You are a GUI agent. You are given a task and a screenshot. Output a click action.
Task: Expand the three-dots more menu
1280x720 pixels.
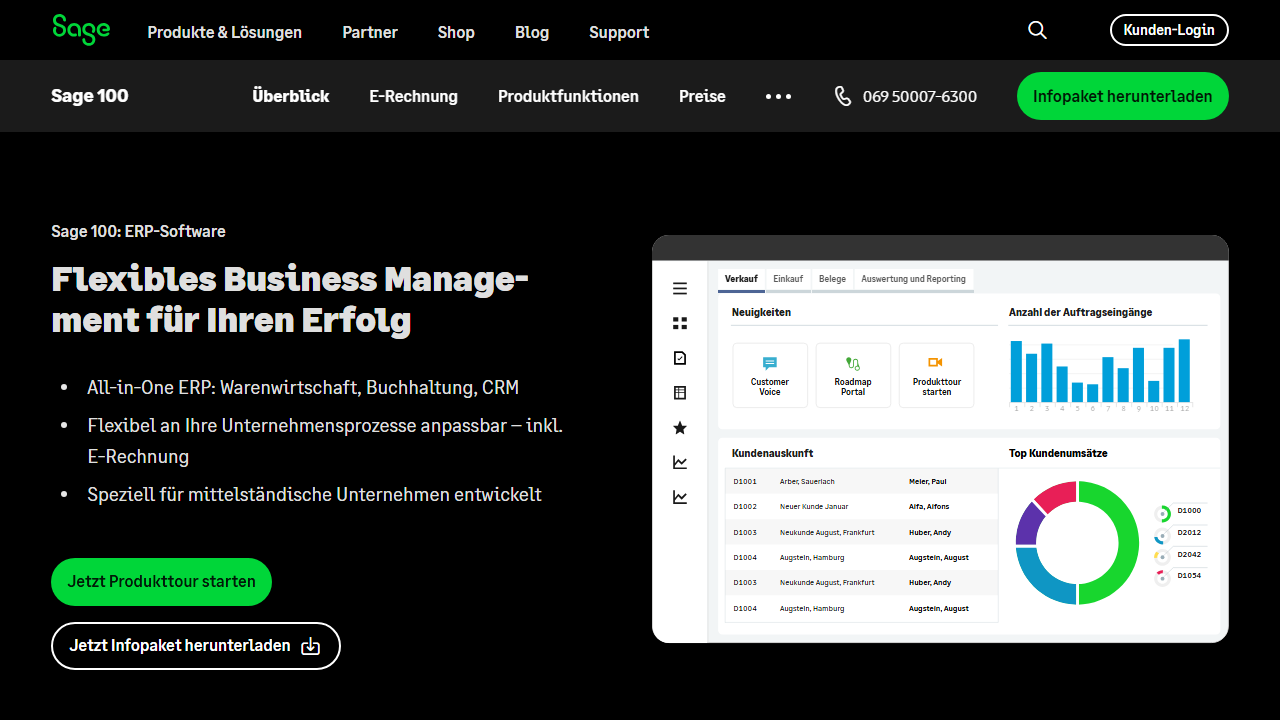coord(778,96)
